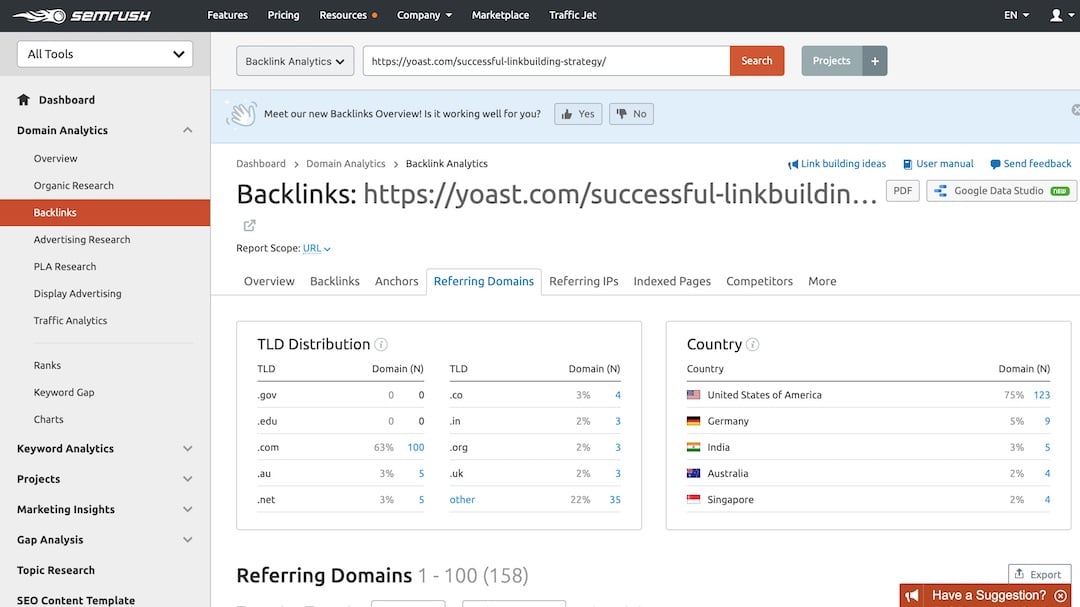Click thumbs-down No button
The image size is (1080, 607).
pyautogui.click(x=631, y=114)
